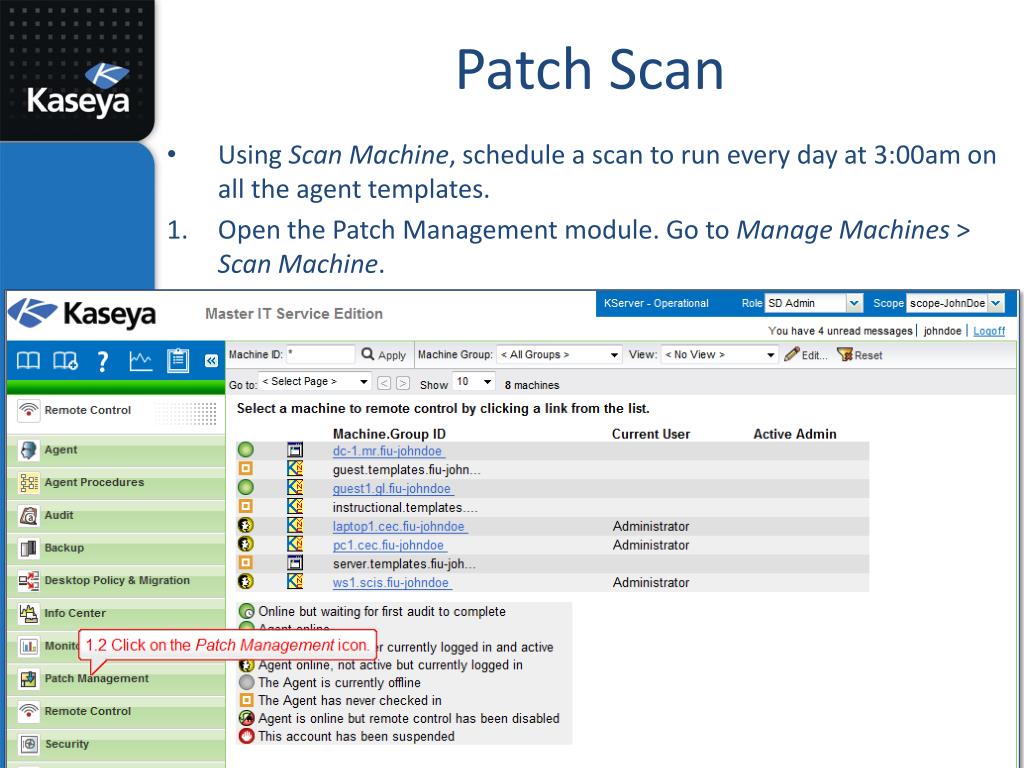Screen dimensions: 1024x768
Task: Click the Machine.Group ID column header
Action: (389, 434)
